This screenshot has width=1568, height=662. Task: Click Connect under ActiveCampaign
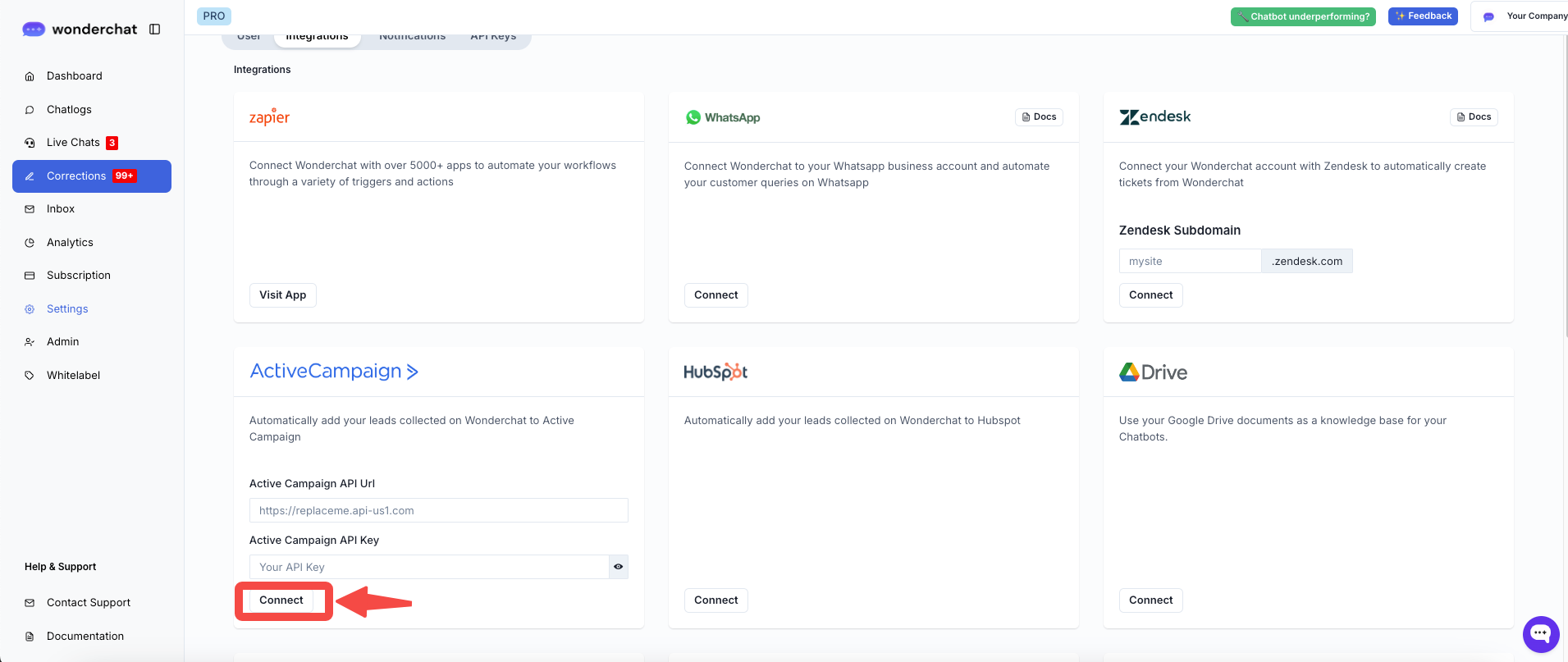[281, 600]
